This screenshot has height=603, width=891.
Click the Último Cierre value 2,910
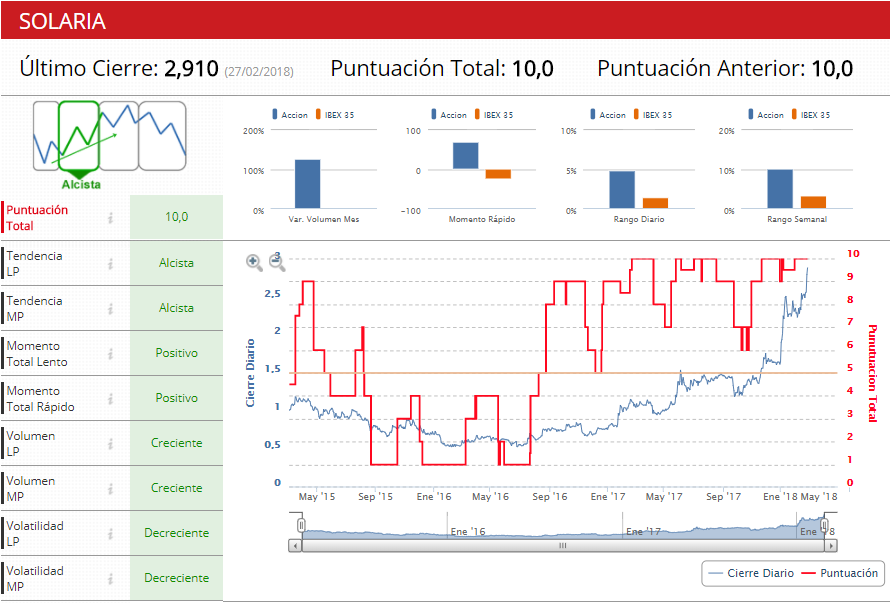coord(191,69)
